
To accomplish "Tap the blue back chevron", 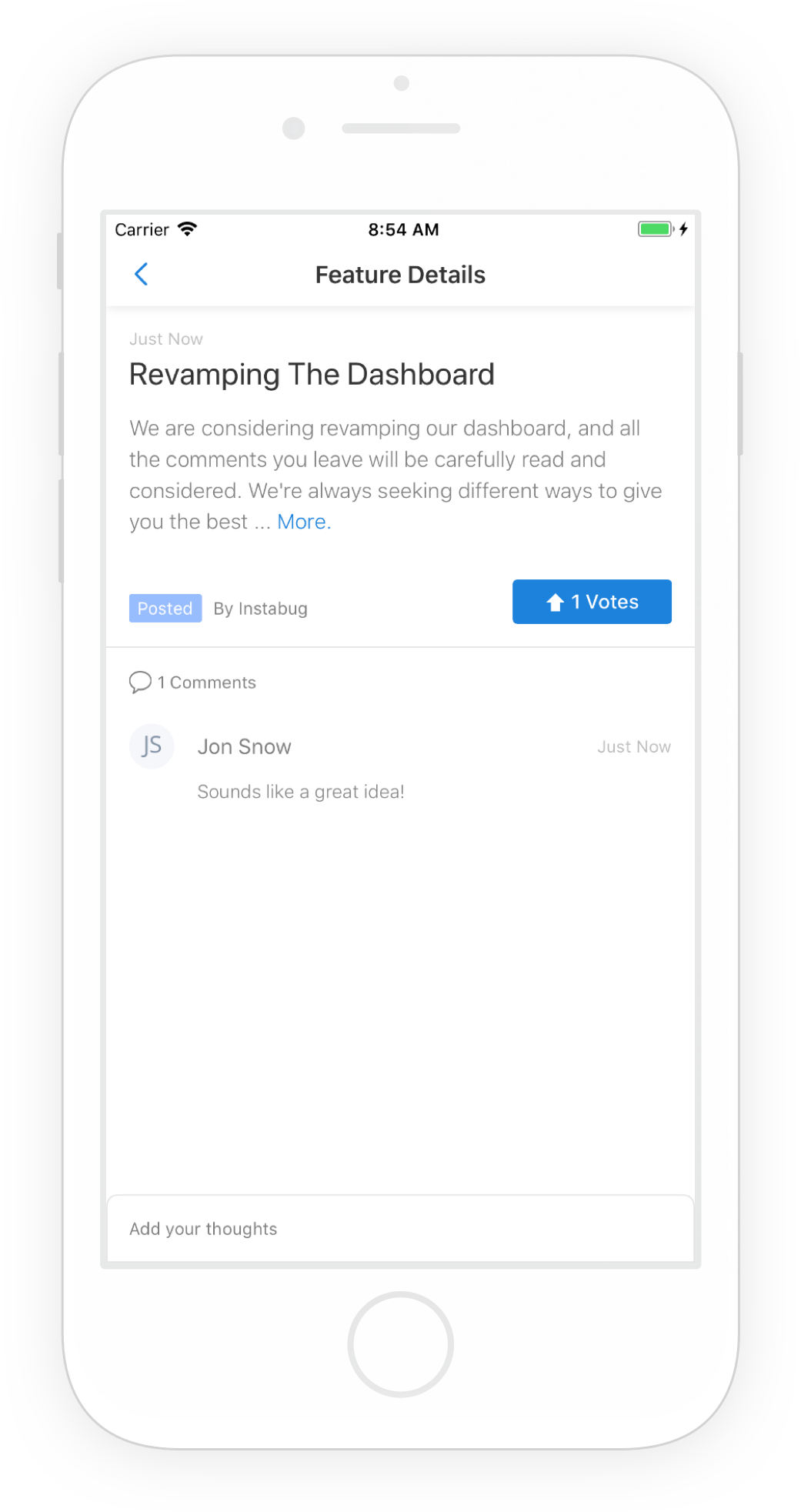I will tap(141, 274).
